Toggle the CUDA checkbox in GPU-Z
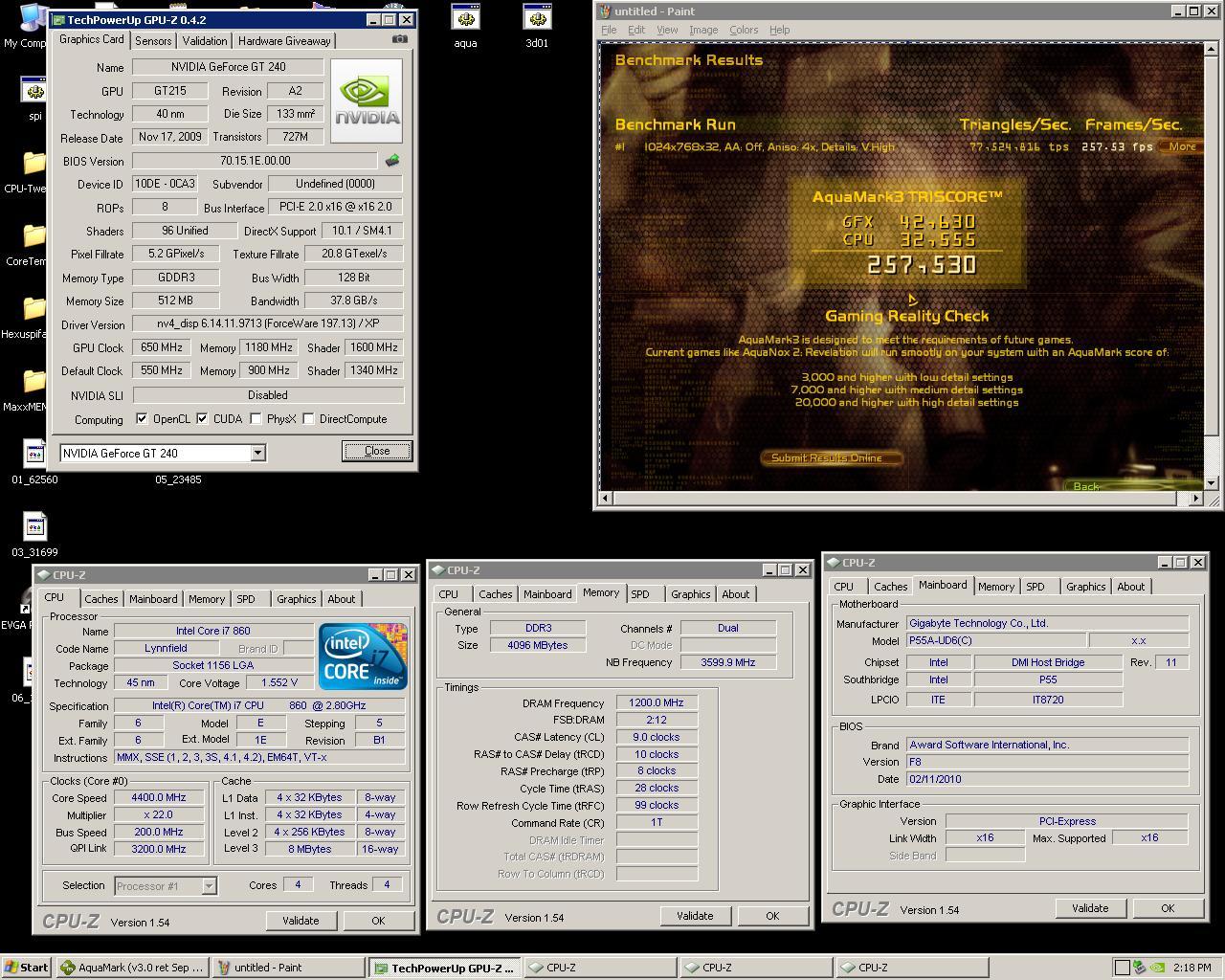The height and width of the screenshot is (980, 1225). [202, 418]
